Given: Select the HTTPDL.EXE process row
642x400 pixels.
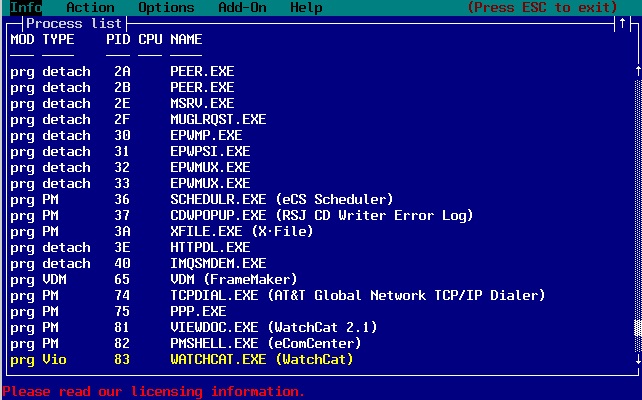Looking at the screenshot, I should tap(130, 247).
